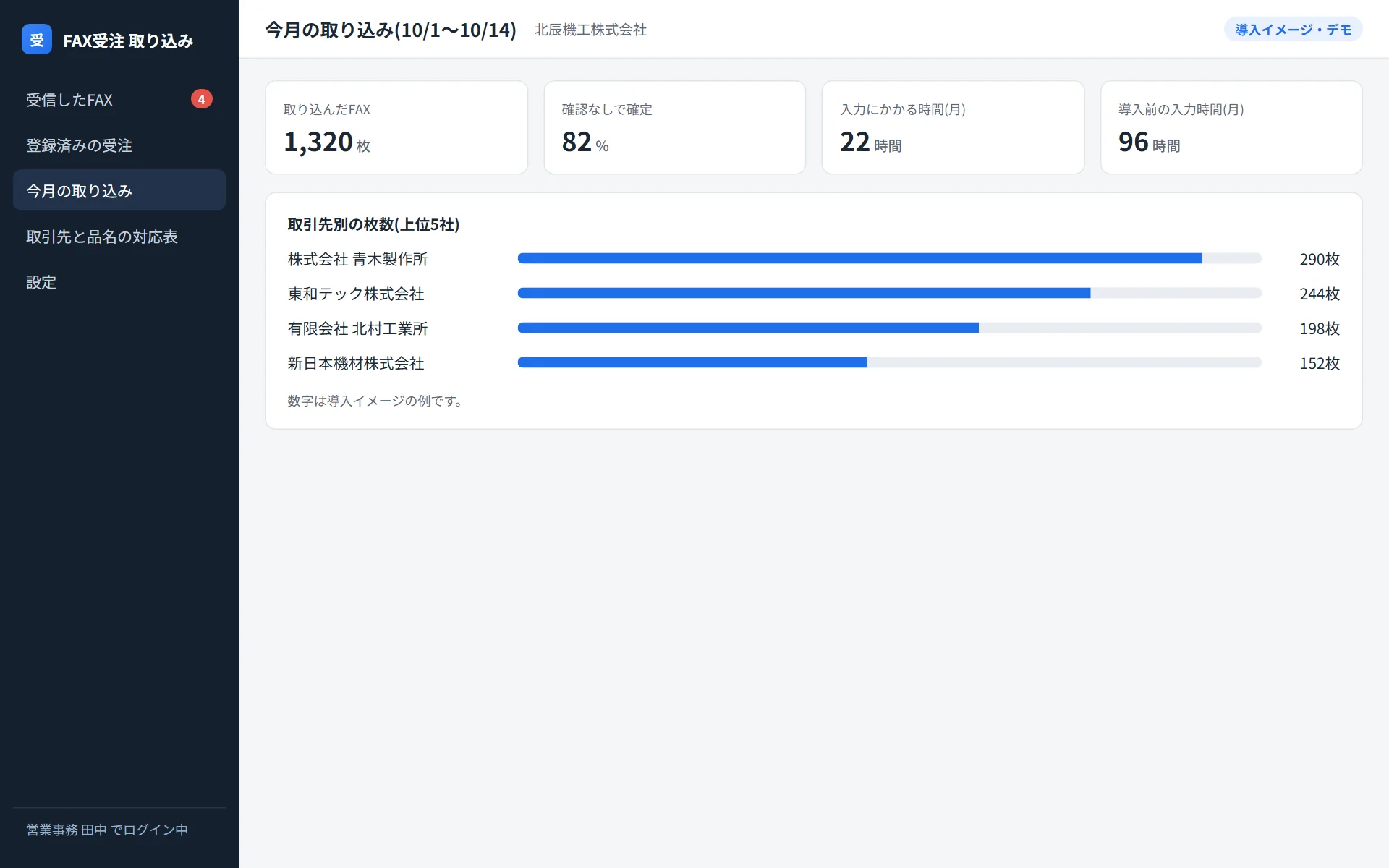Image resolution: width=1389 pixels, height=868 pixels.
Task: Click the 株式会社 青木製作所 progress bar
Action: point(889,258)
